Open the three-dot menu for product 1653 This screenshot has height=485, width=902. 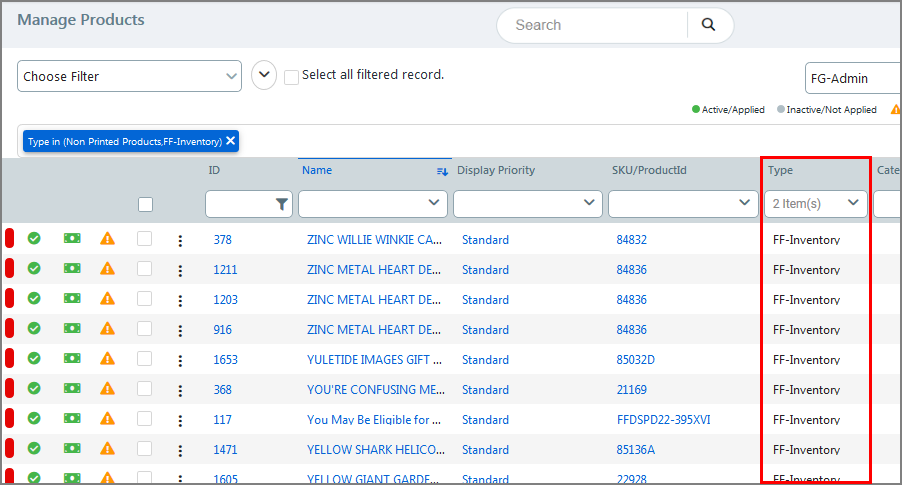(x=180, y=360)
